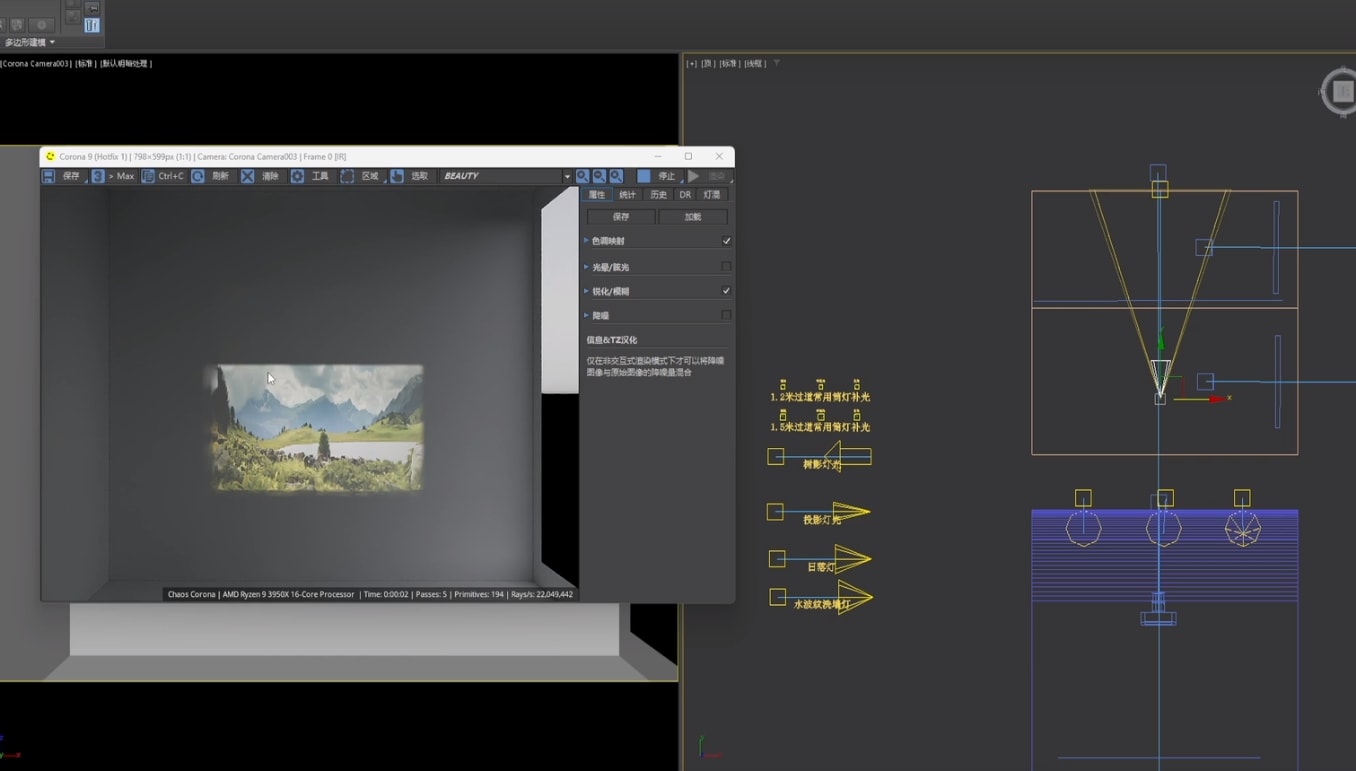Click the third magnifier zoom-fit icon
This screenshot has height=771, width=1356.
[616, 176]
